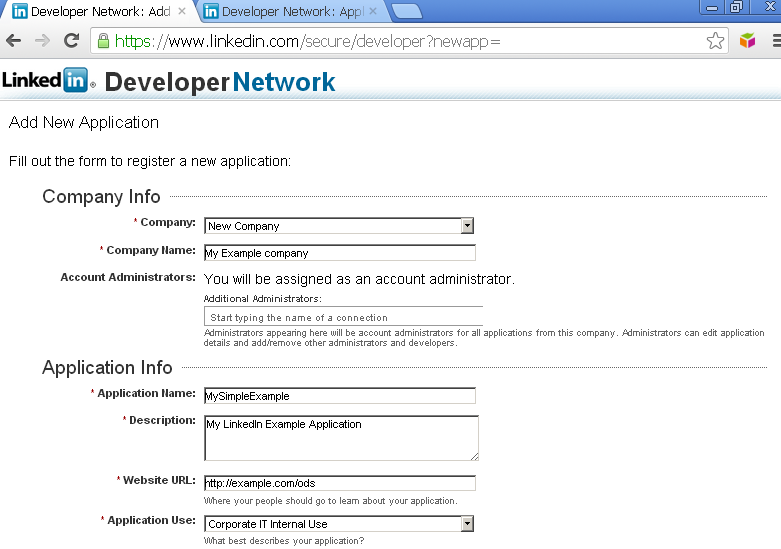Image resolution: width=781 pixels, height=549 pixels.
Task: Click inside the Description text area
Action: tap(340, 437)
